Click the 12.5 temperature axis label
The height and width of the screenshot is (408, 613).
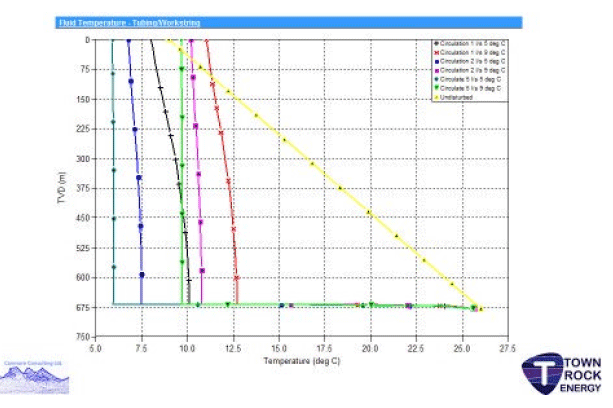pos(233,348)
